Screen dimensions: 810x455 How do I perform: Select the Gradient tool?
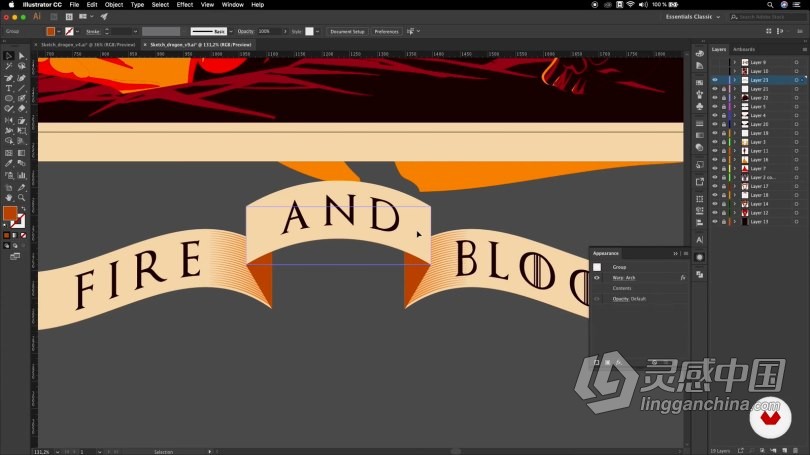click(x=21, y=153)
